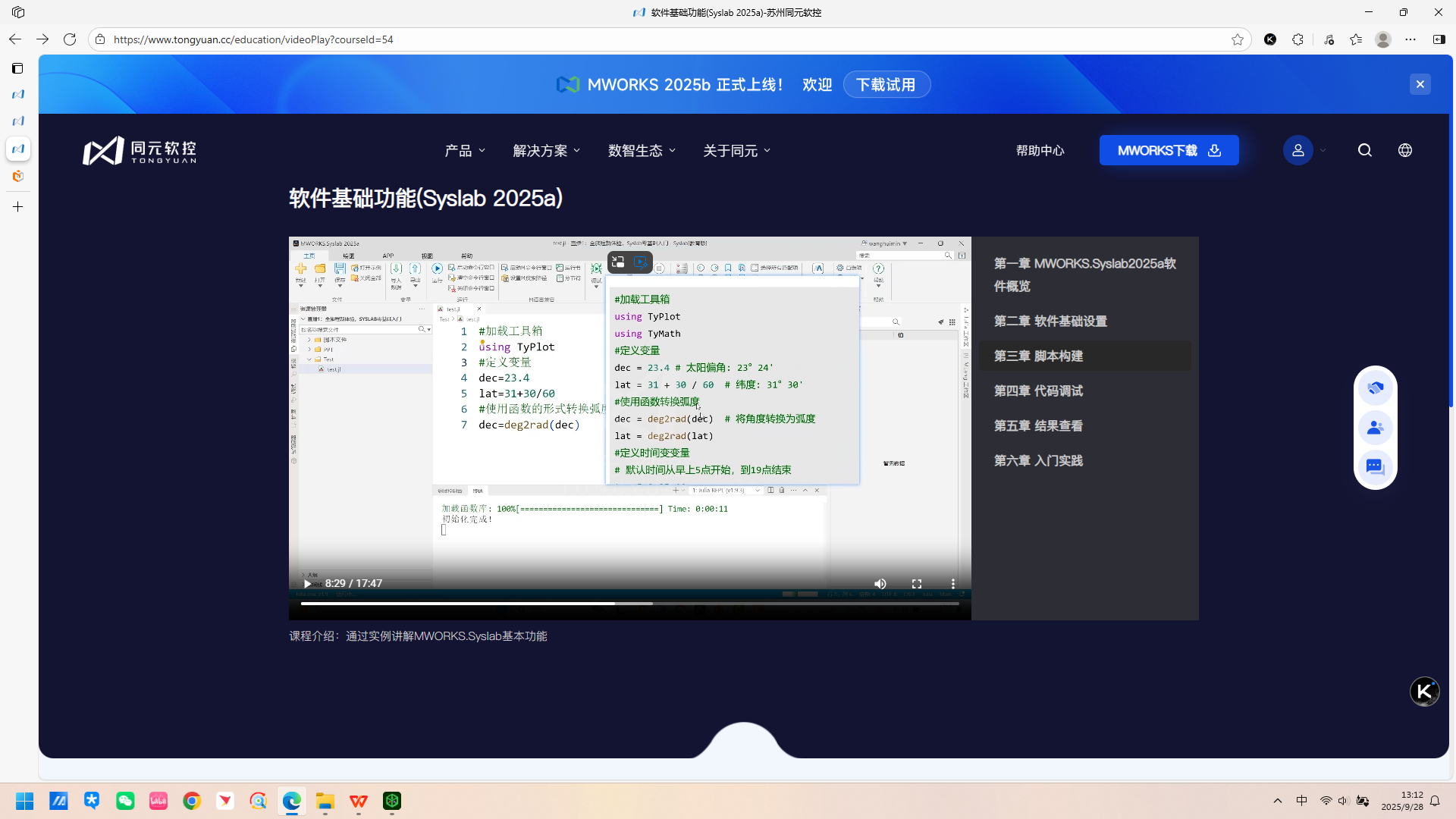Open the browser sidebar panel icon
Image resolution: width=1456 pixels, height=819 pixels.
[x=1439, y=39]
